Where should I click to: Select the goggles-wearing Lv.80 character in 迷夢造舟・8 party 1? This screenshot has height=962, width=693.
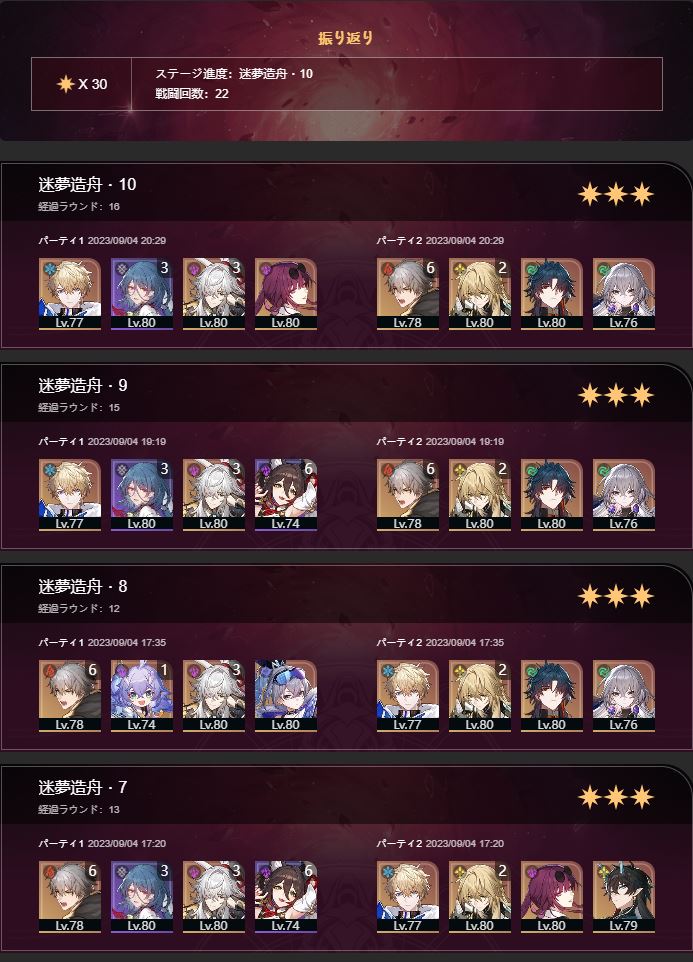pos(286,696)
